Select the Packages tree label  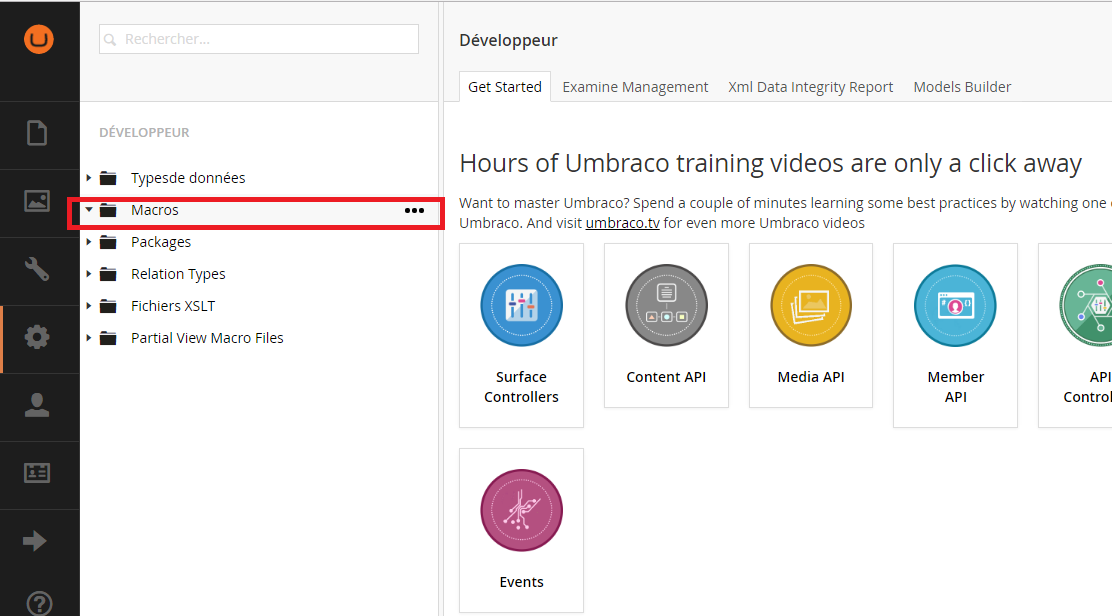[161, 242]
